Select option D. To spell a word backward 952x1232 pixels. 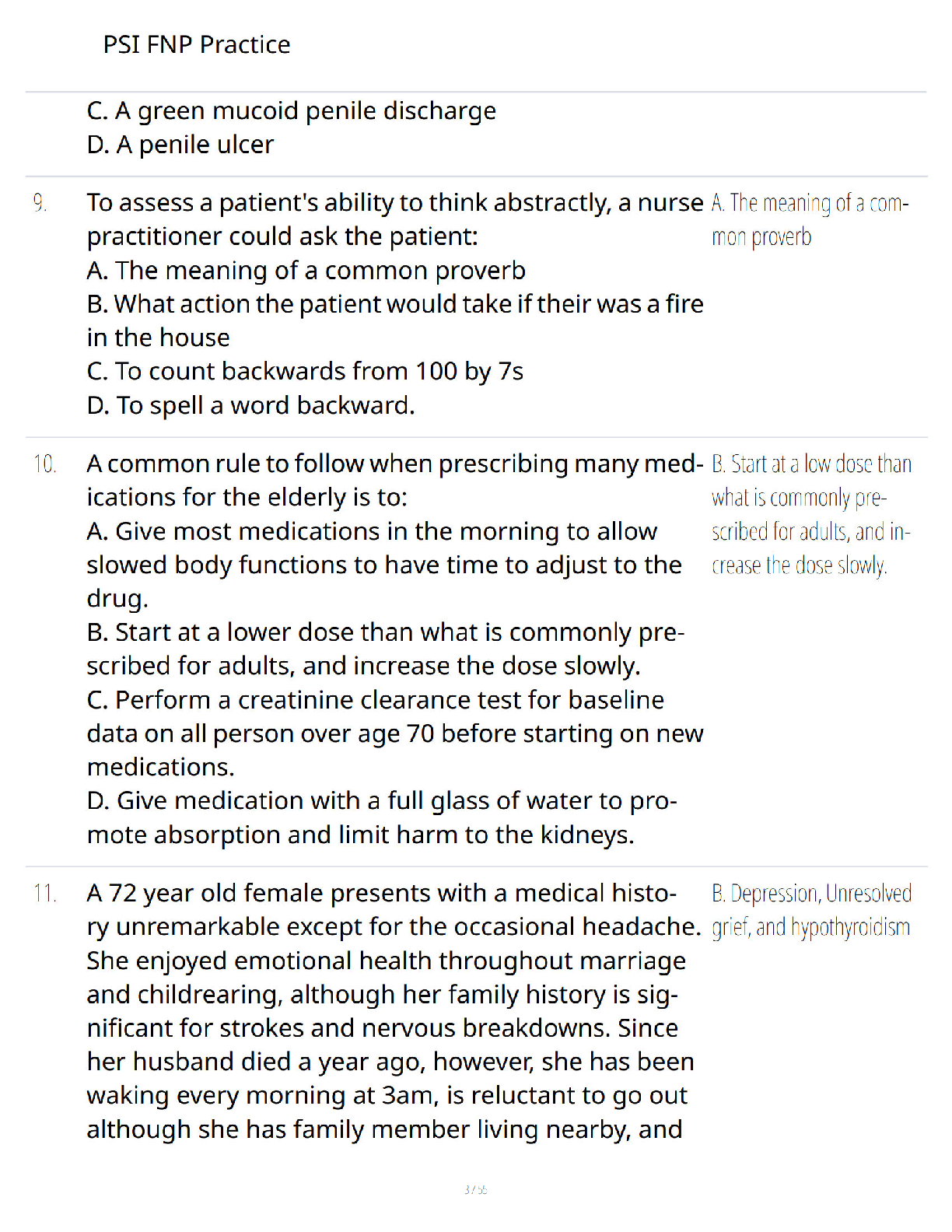click(251, 405)
